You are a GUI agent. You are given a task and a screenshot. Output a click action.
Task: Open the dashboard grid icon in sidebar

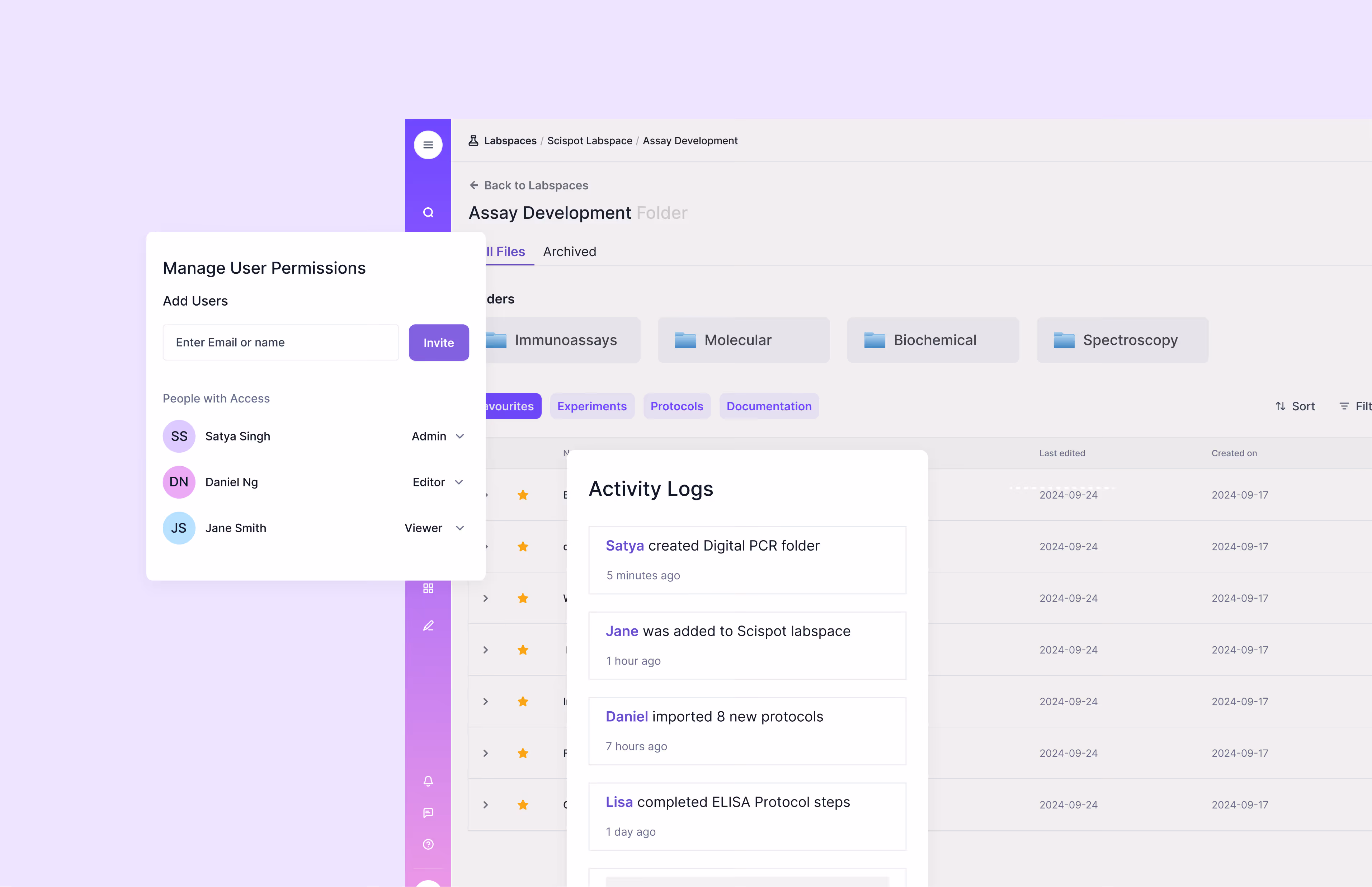pos(428,588)
